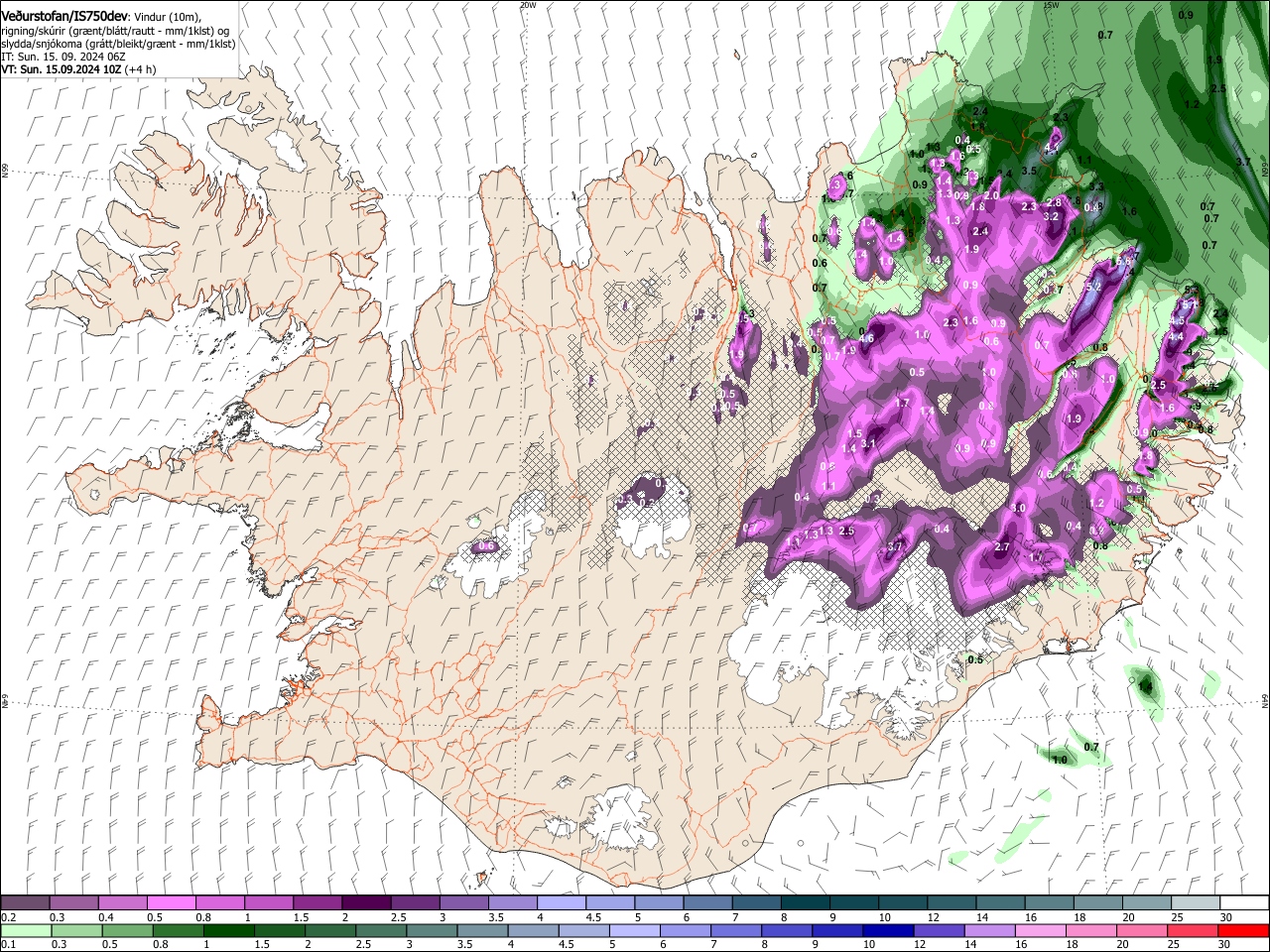Pick lower legend swatch between 0.1 and 0.3
Screen dimensions: 1270x952
[26, 930]
